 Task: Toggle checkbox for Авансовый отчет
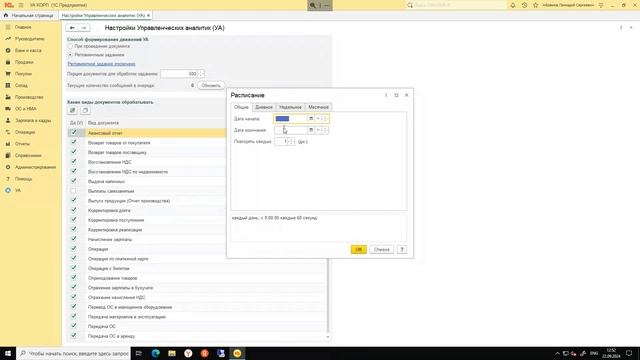(x=73, y=133)
